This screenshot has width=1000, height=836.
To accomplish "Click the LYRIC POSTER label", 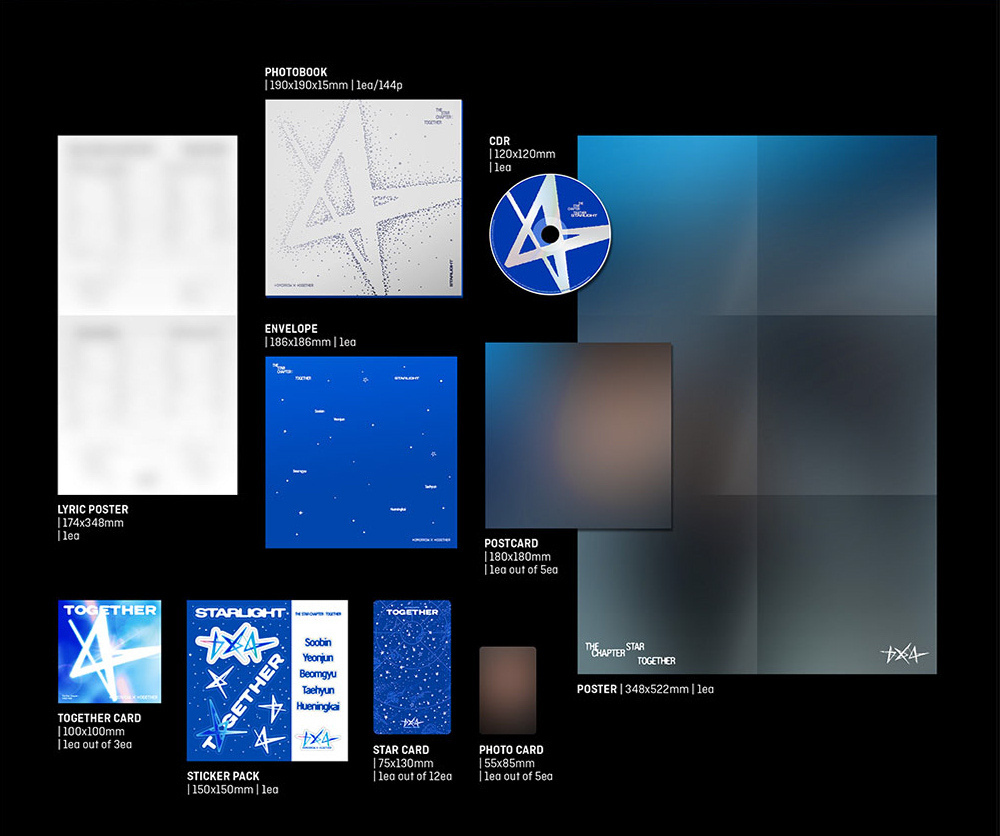I will point(92,510).
